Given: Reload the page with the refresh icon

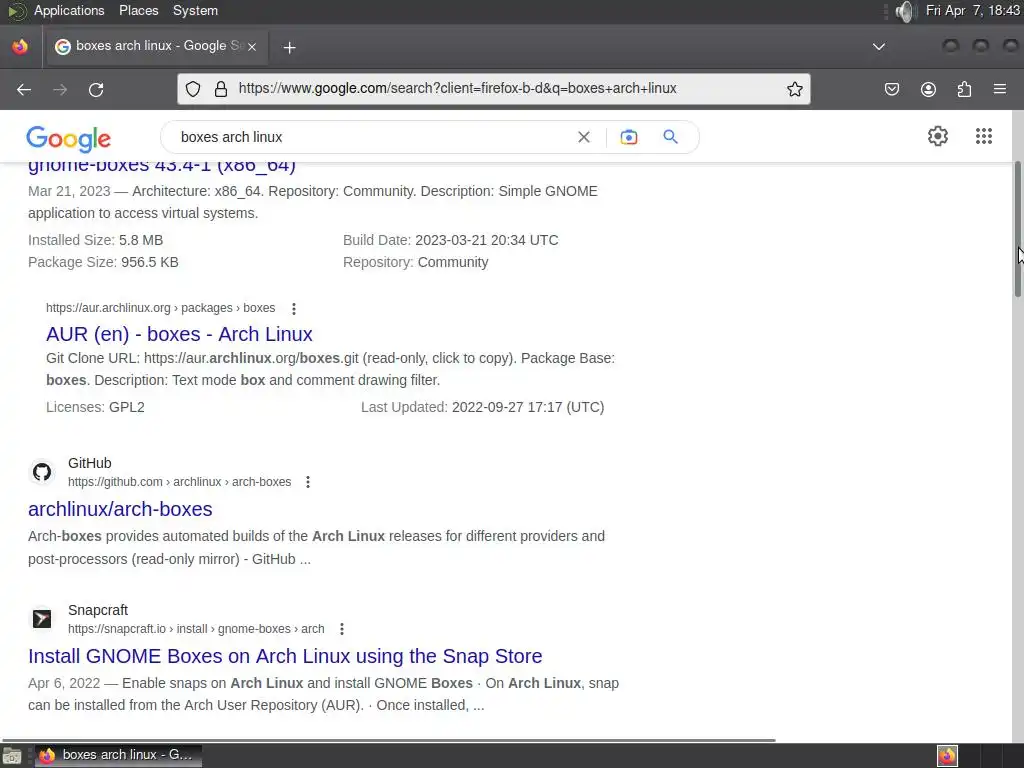Looking at the screenshot, I should point(96,89).
